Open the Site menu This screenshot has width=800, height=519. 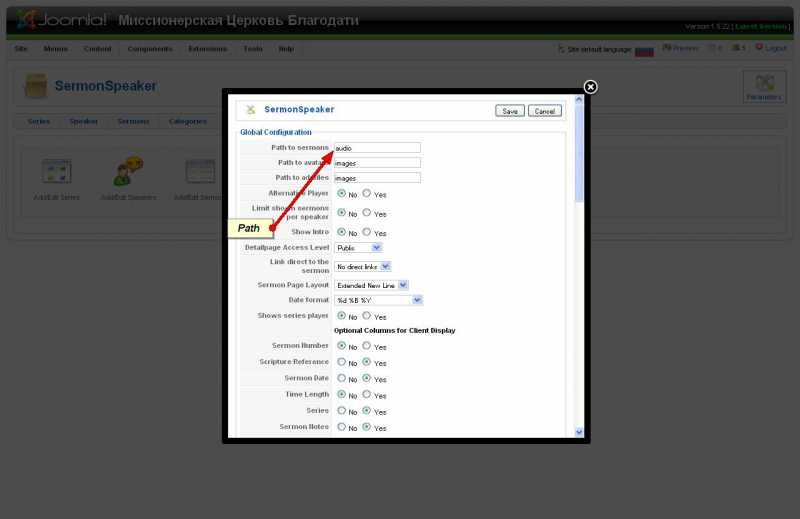21,49
